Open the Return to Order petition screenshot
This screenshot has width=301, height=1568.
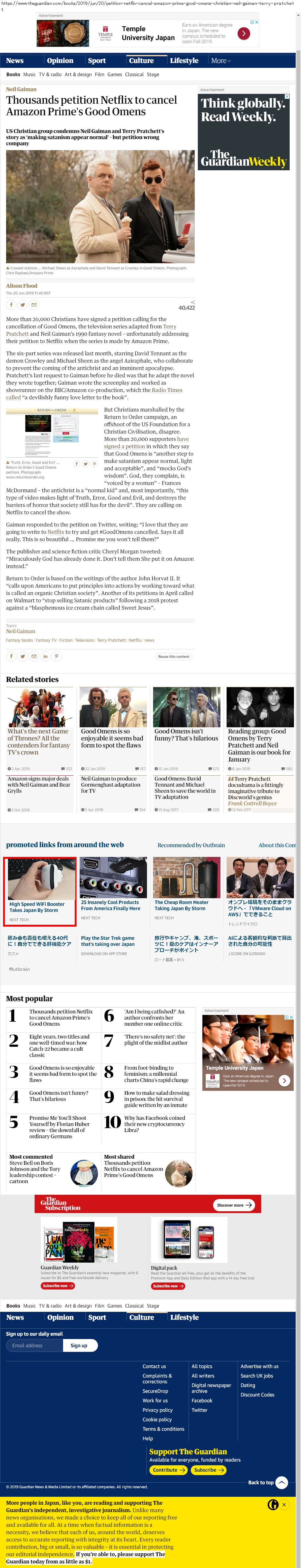[52, 433]
